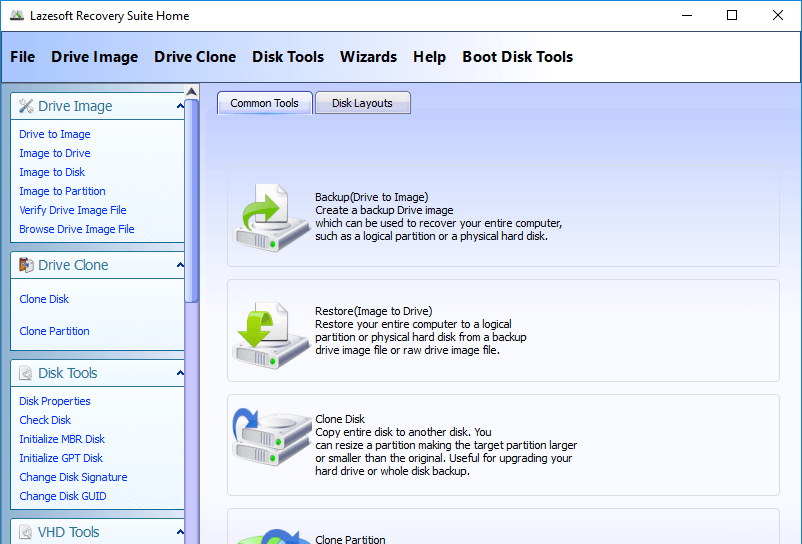Click the Drive Image panel header icon
Image resolution: width=802 pixels, height=544 pixels.
click(26, 106)
